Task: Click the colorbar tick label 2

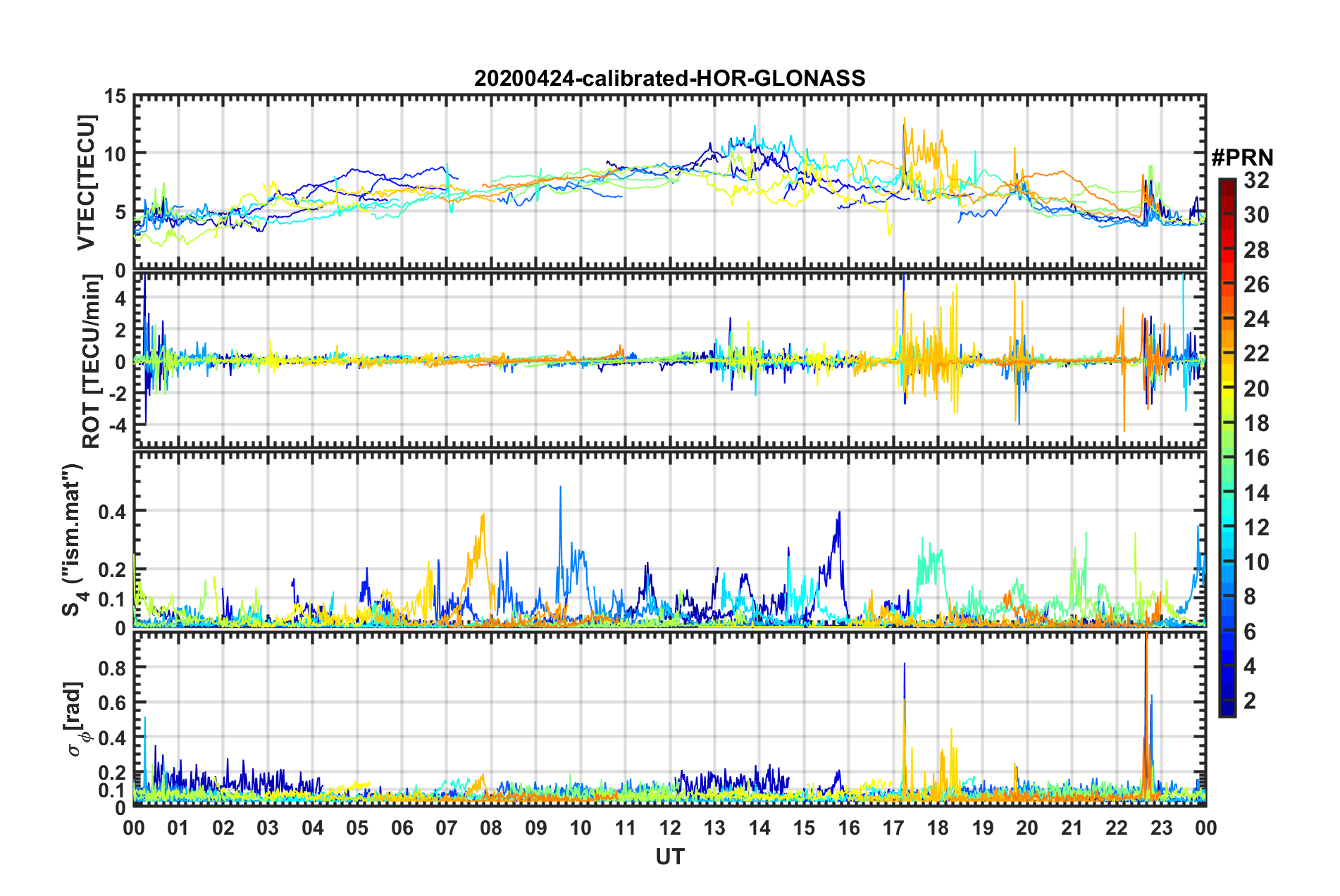Action: 1251,700
